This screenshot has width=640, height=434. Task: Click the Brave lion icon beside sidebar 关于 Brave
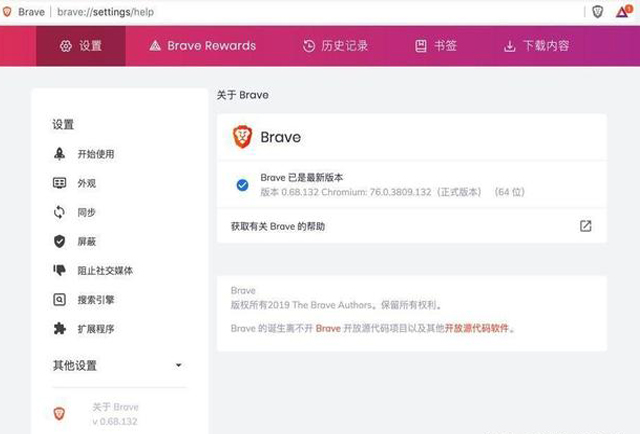click(x=60, y=414)
